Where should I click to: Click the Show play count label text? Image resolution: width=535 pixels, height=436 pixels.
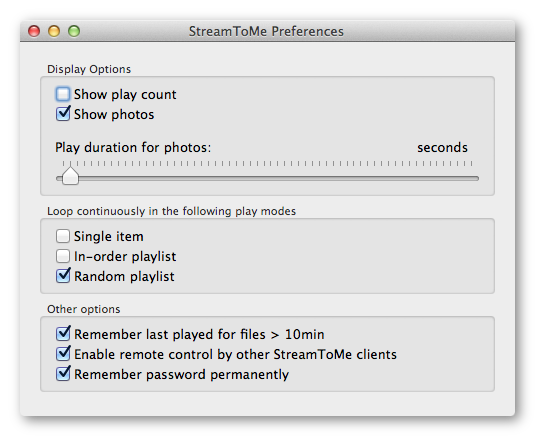(x=125, y=95)
